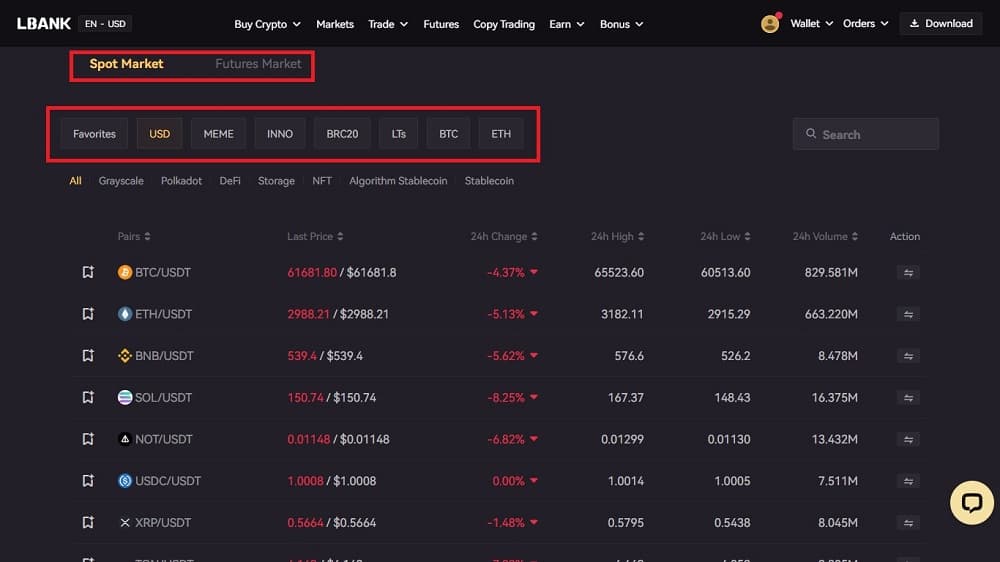This screenshot has height=562, width=1000.
Task: Open trade action for BNB/USDT row
Action: (x=908, y=356)
